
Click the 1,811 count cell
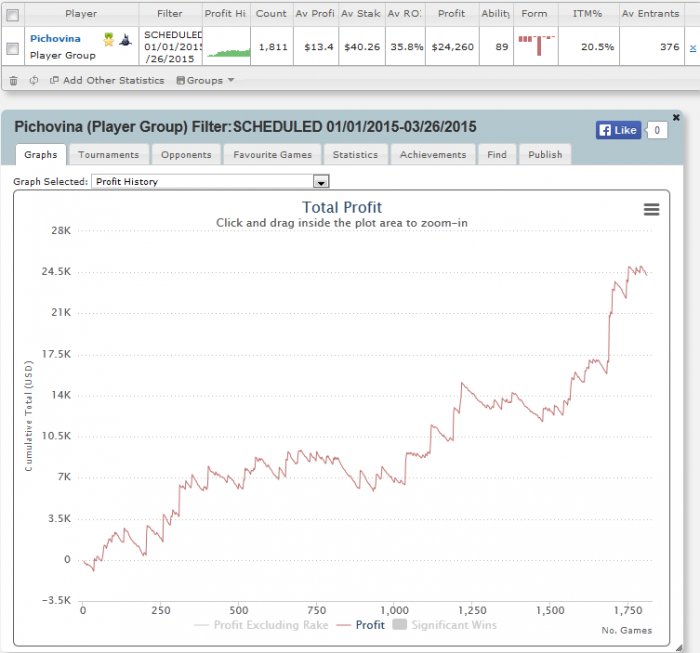(x=272, y=47)
